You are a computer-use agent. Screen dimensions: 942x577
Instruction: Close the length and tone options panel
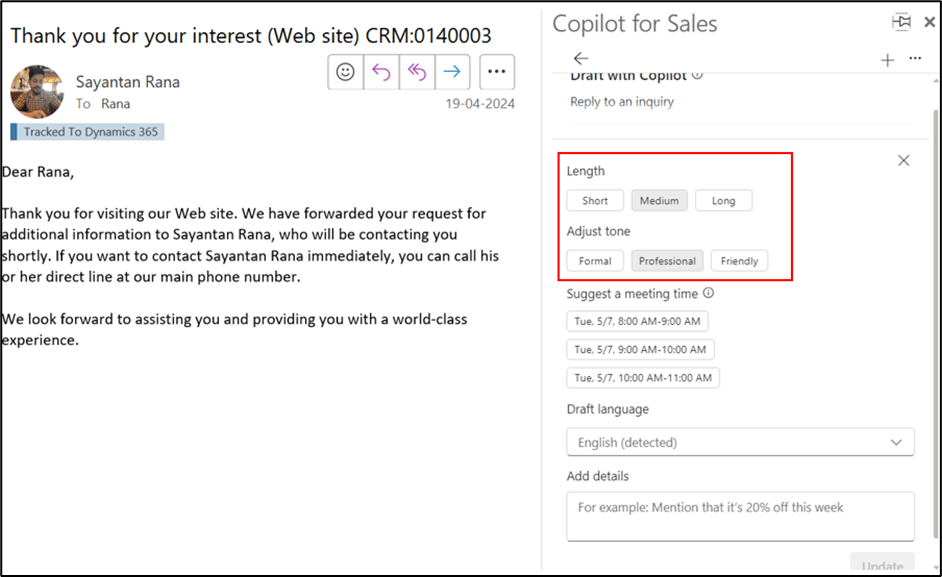(904, 160)
